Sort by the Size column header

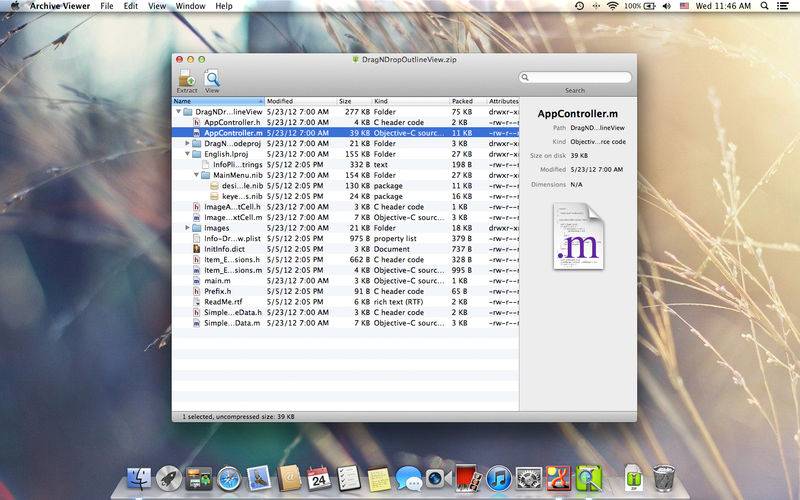[x=355, y=101]
